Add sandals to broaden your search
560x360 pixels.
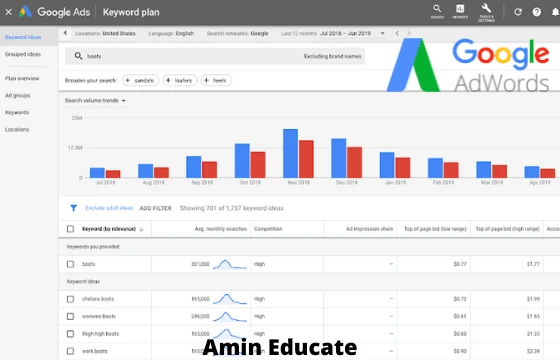pos(140,80)
